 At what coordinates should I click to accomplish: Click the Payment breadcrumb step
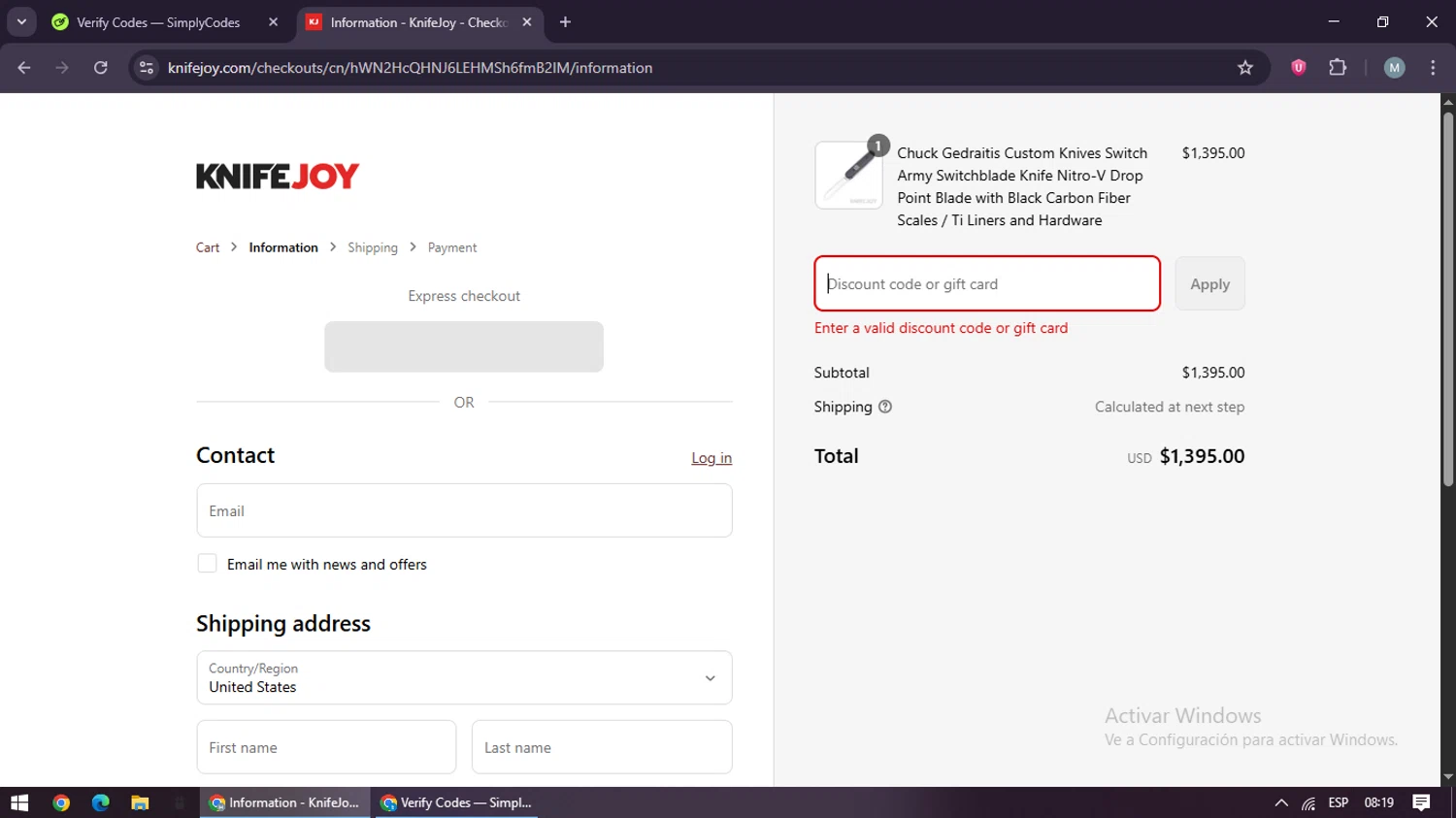click(452, 247)
